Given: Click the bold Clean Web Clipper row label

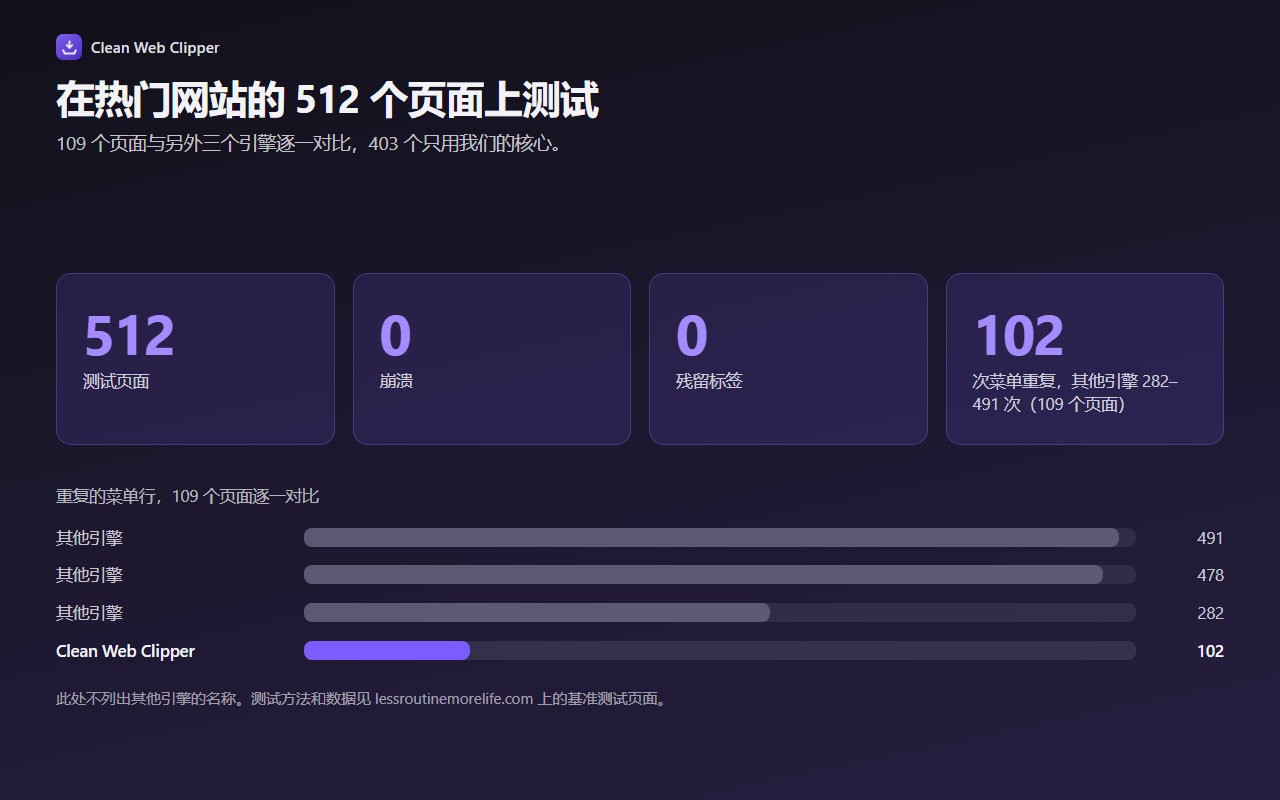Looking at the screenshot, I should point(125,651).
